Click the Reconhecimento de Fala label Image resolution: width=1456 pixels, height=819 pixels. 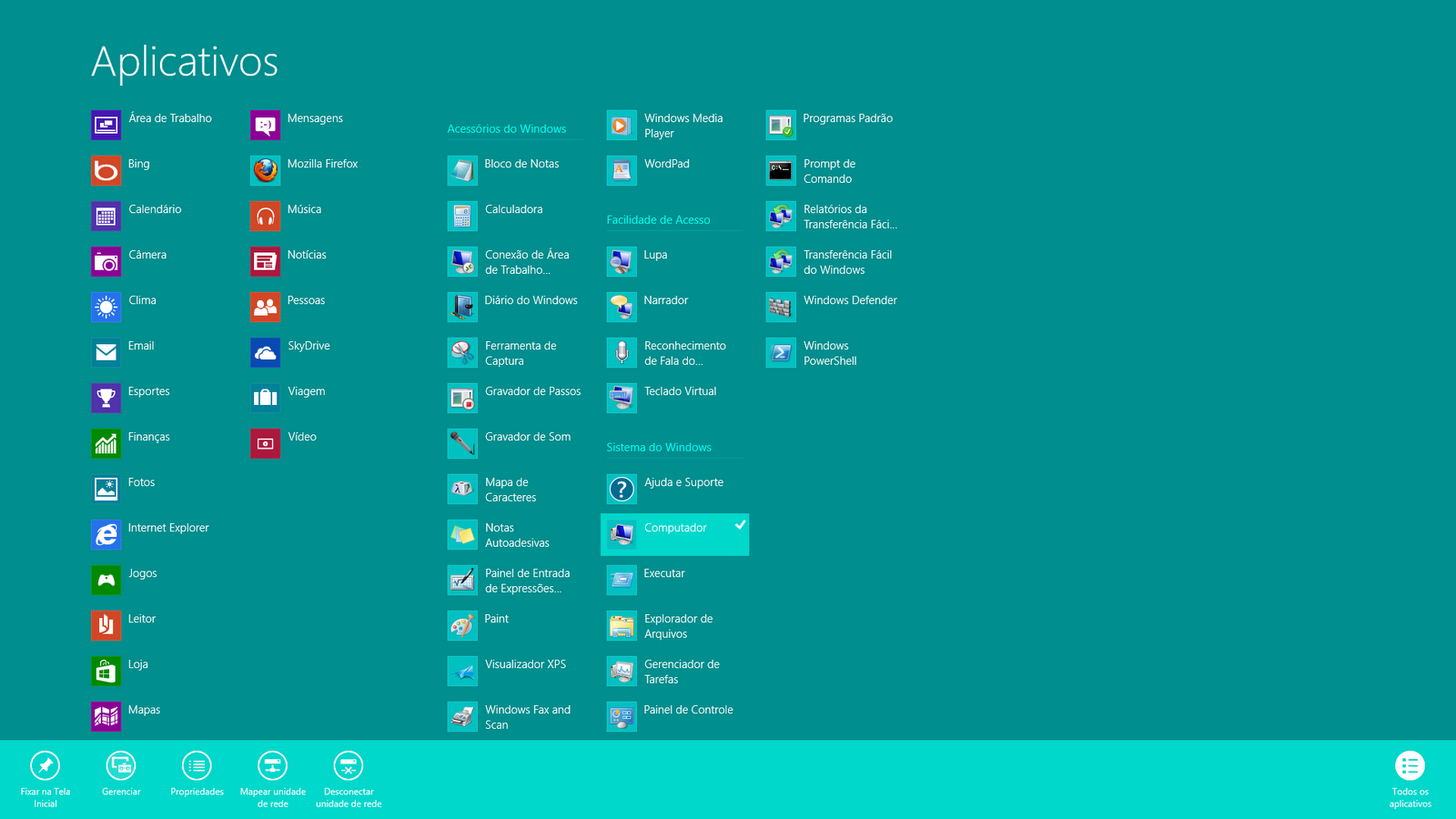click(685, 353)
